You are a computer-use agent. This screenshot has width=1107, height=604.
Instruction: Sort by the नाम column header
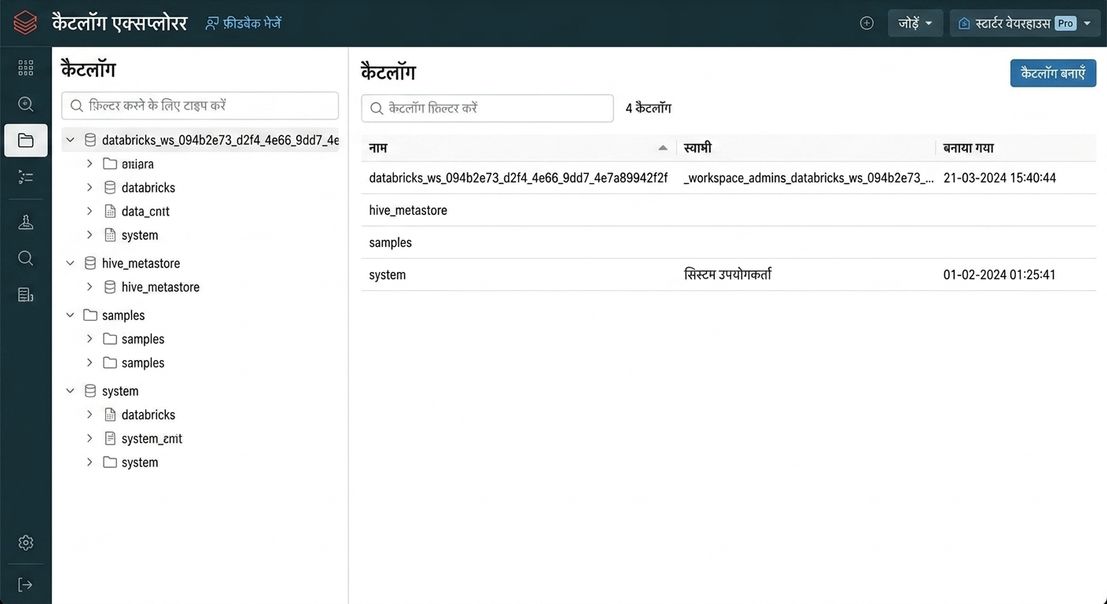point(378,148)
